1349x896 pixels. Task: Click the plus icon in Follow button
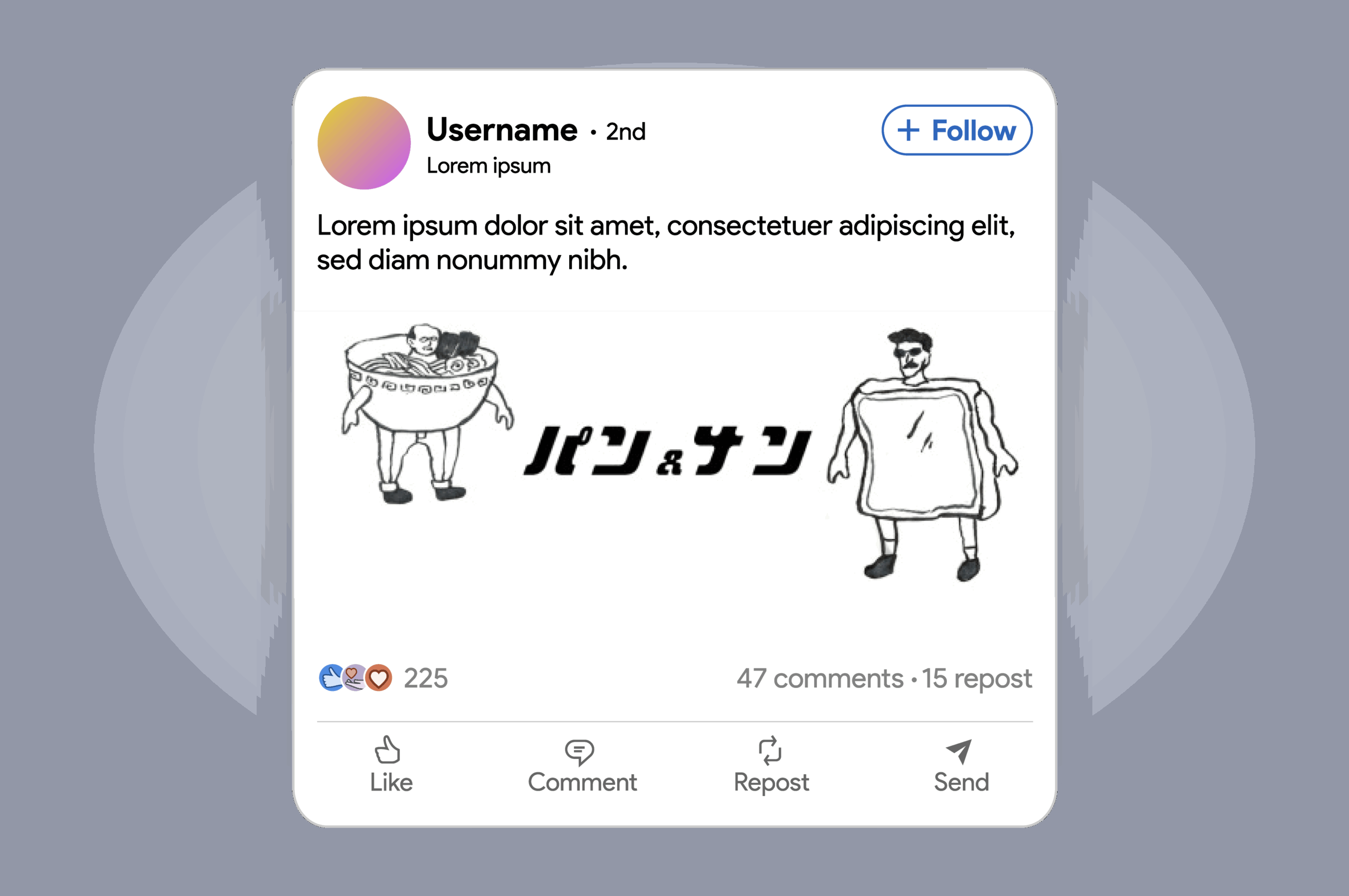(x=908, y=130)
